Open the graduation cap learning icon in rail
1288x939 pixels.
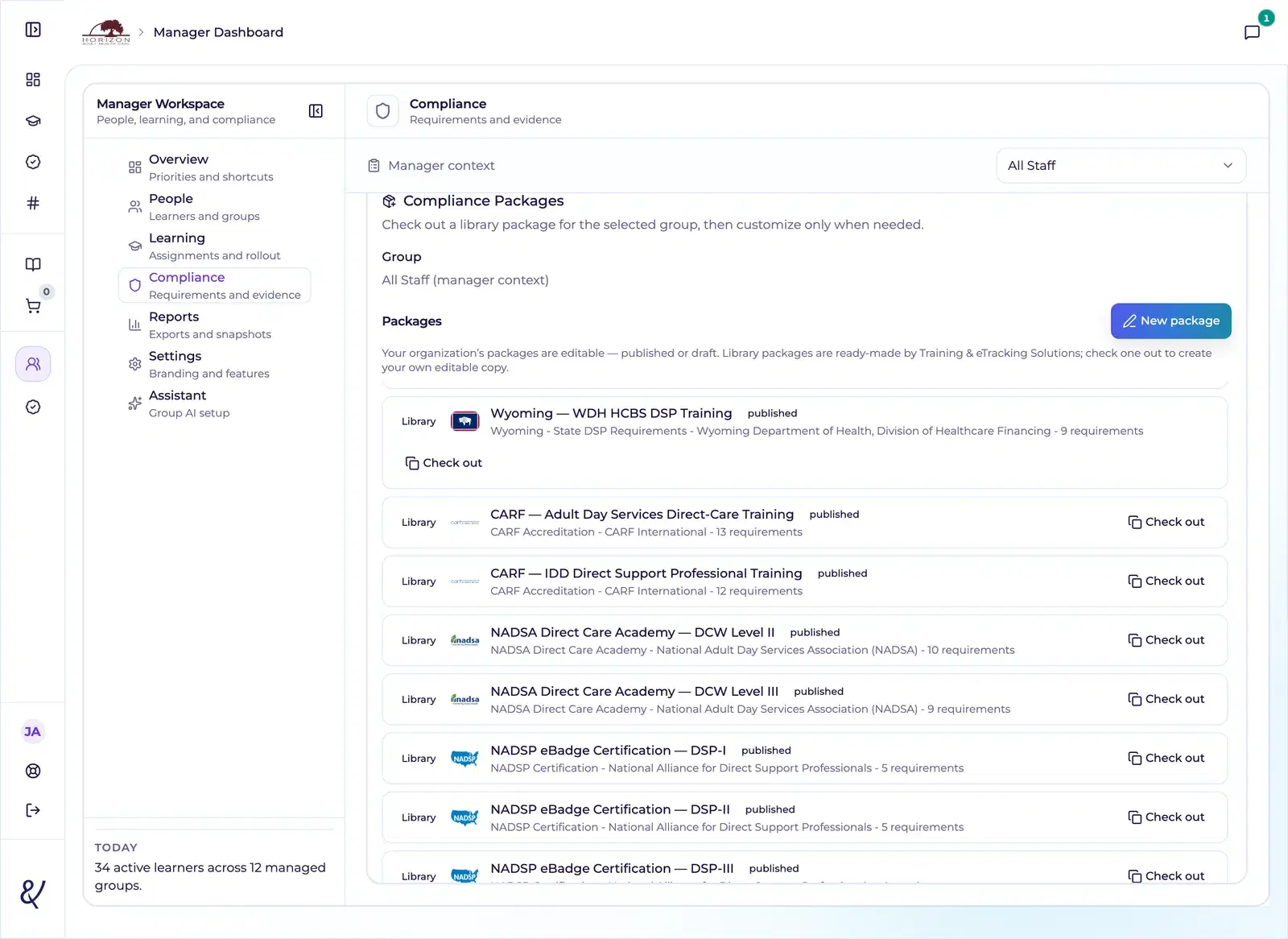coord(33,121)
